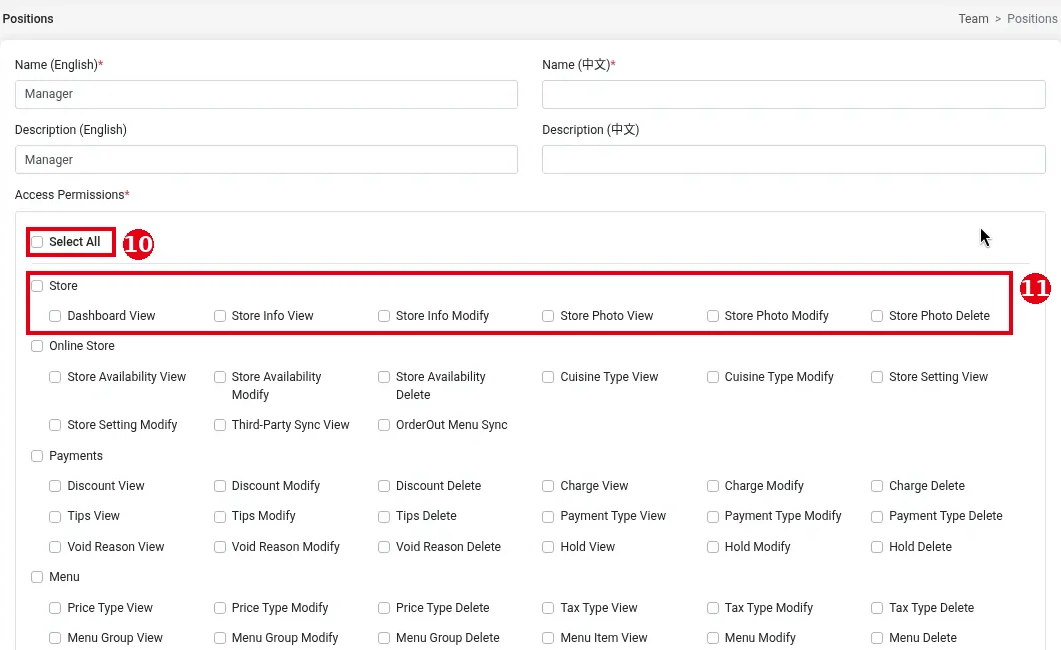This screenshot has height=650, width=1061.
Task: Enable Store Photo Delete permission
Action: (877, 316)
